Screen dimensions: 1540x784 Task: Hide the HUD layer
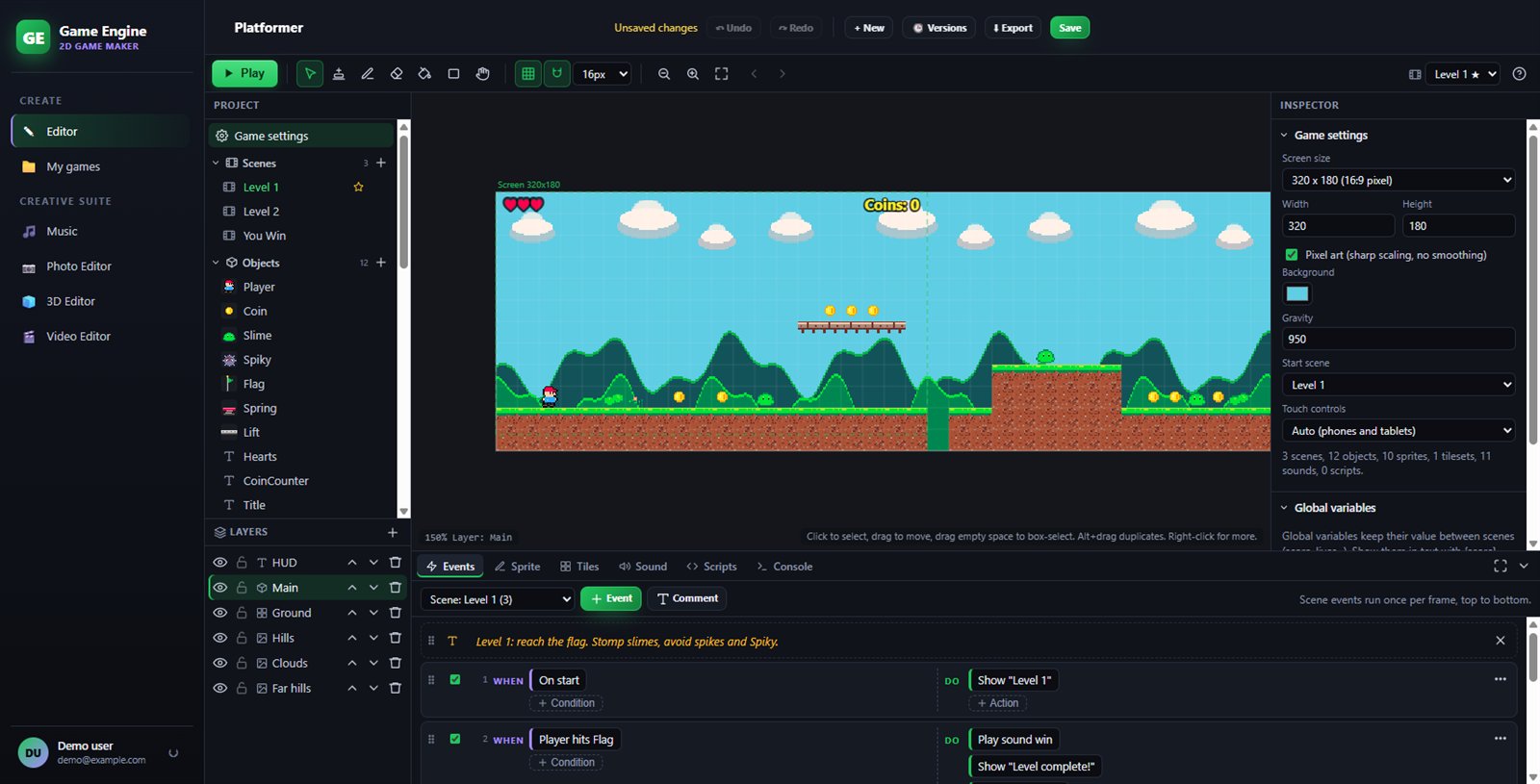click(220, 563)
